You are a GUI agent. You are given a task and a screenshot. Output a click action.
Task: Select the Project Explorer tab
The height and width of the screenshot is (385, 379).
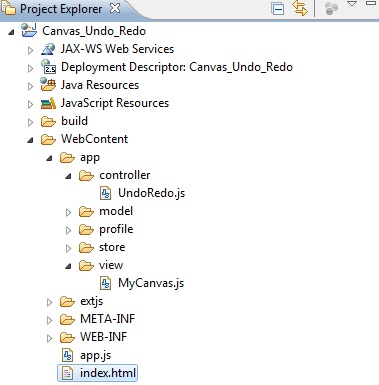pyautogui.click(x=61, y=9)
